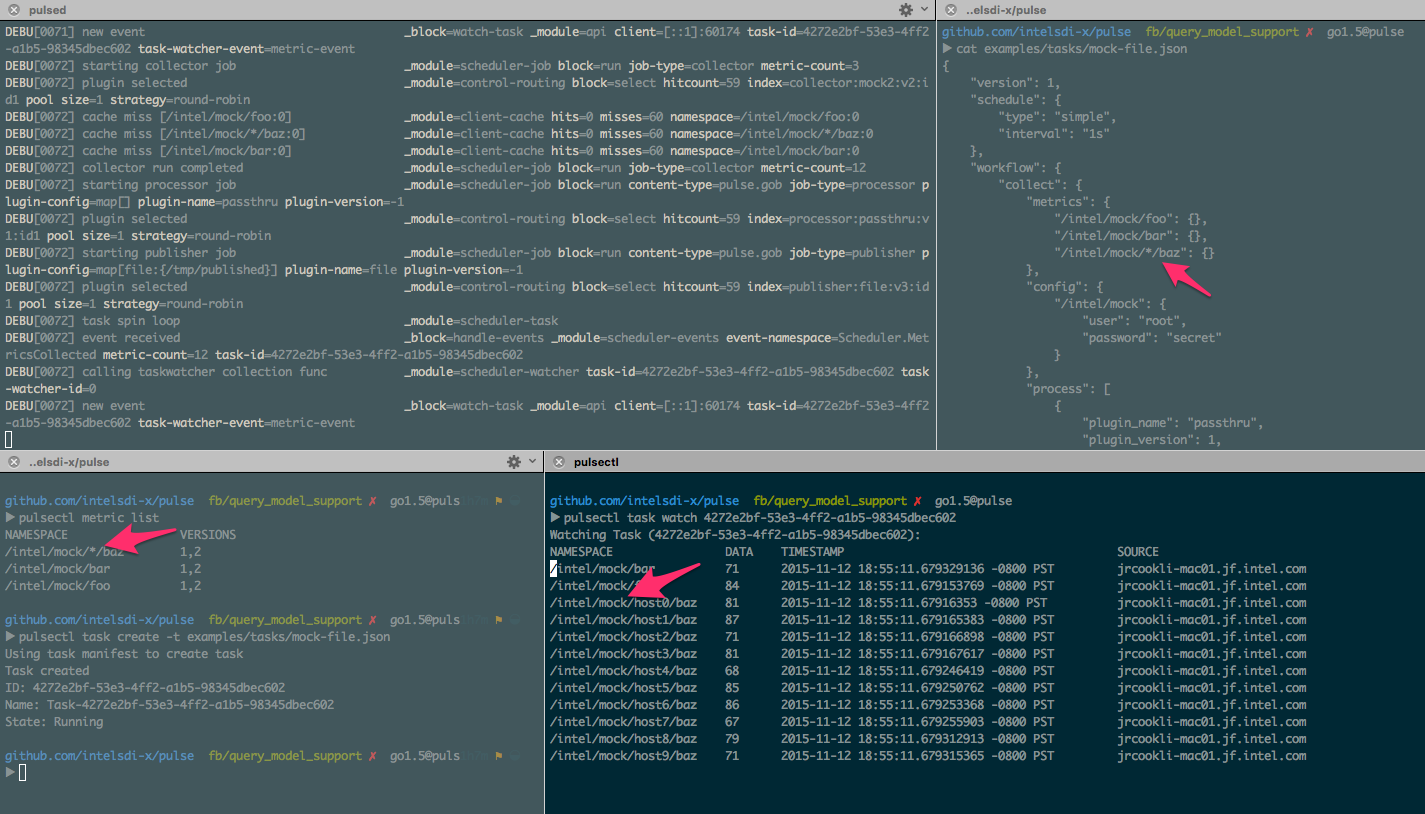Click the SOURCE column header

(1138, 552)
